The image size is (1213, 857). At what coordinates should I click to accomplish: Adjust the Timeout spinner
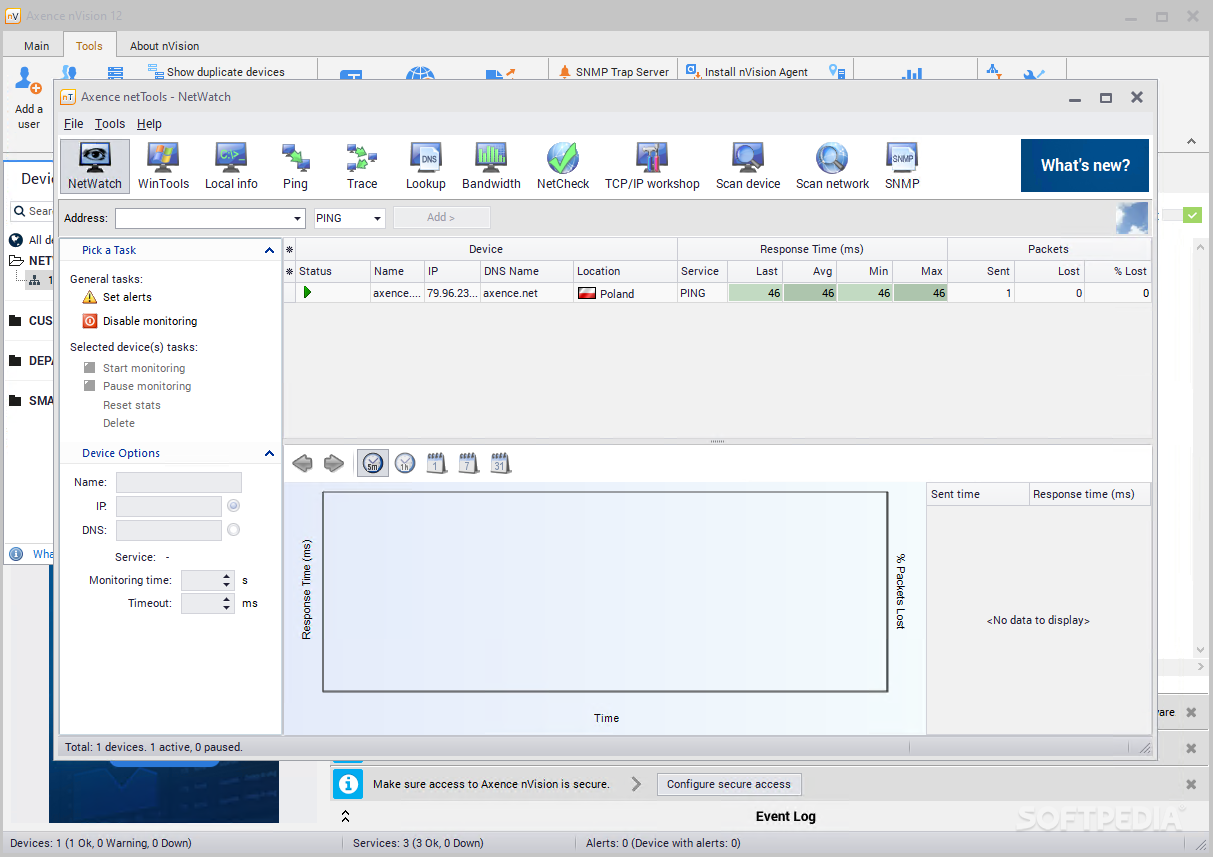pyautogui.click(x=227, y=603)
